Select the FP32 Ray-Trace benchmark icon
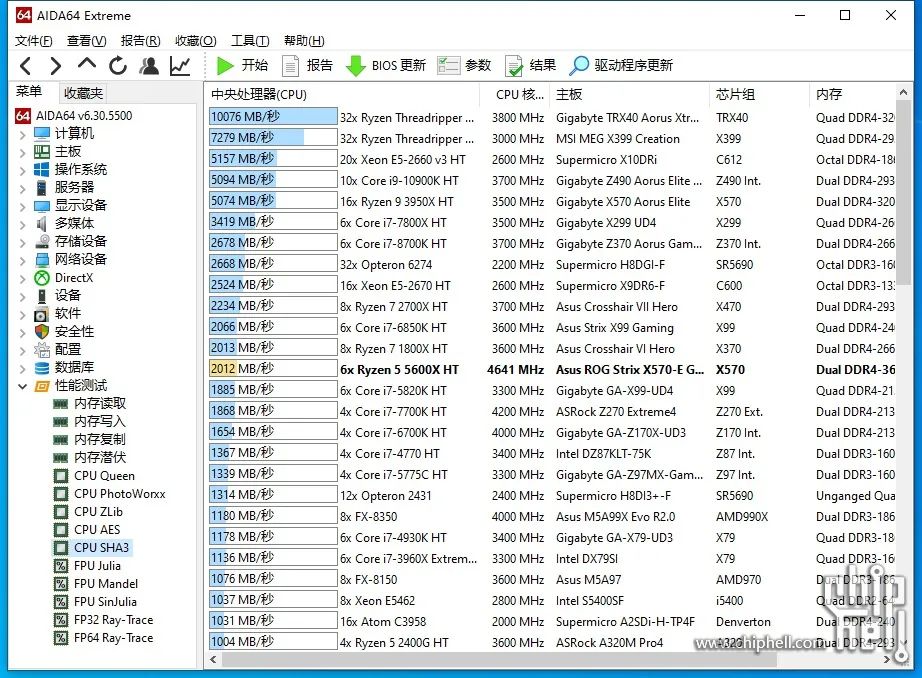Image resolution: width=922 pixels, height=678 pixels. point(61,620)
